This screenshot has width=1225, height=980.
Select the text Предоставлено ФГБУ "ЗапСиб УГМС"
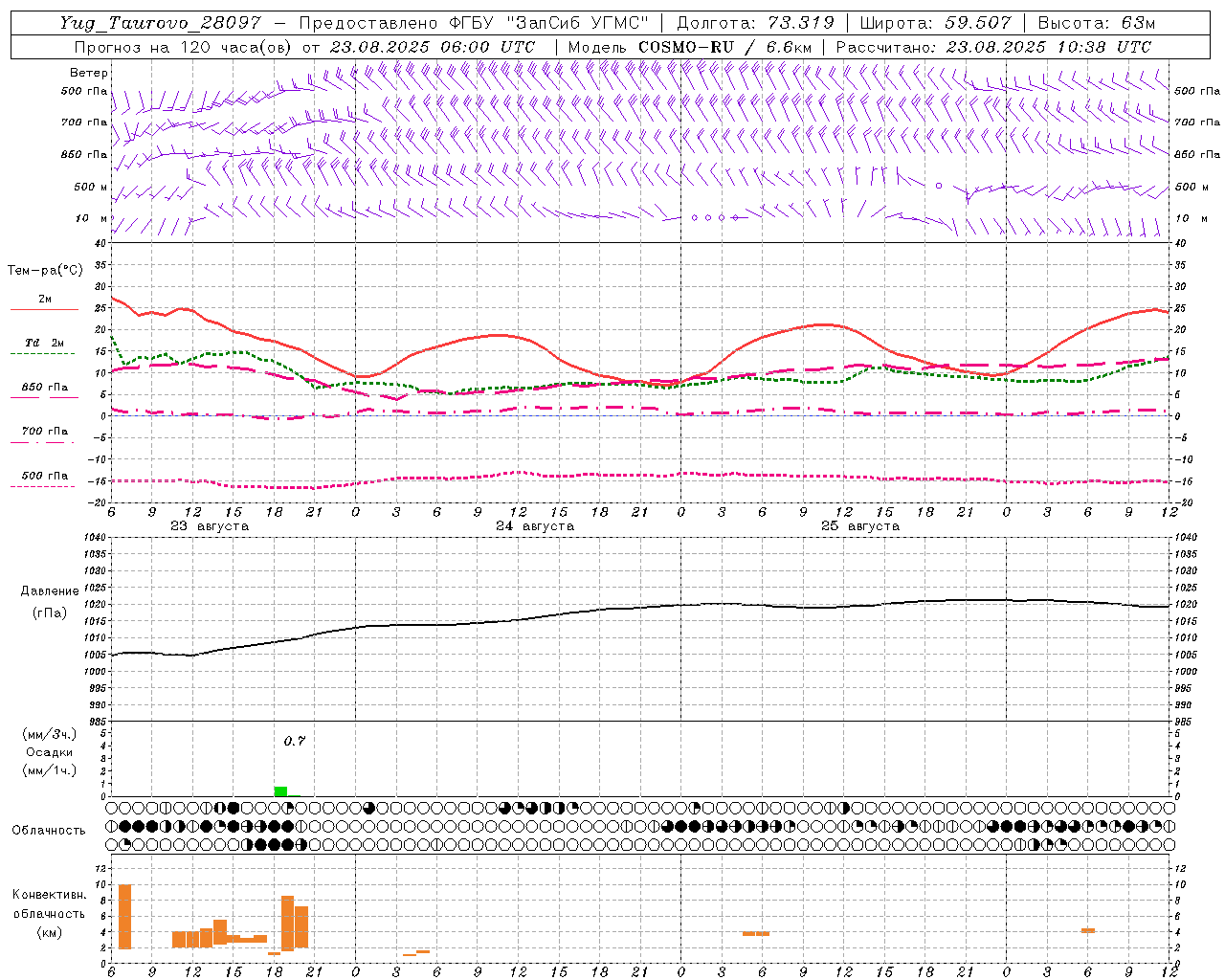(x=474, y=23)
